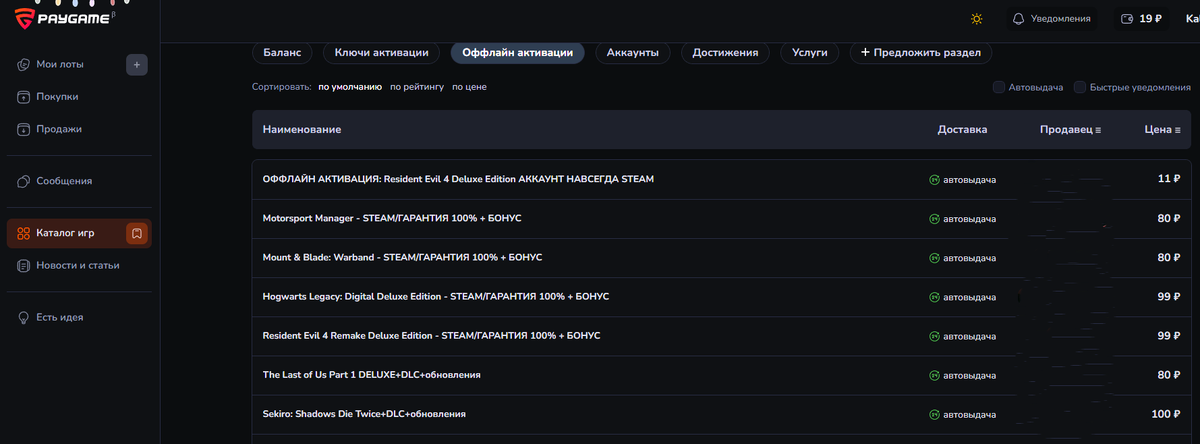1200x444 pixels.
Task: Click the Мои лоты sidebar icon
Action: point(24,64)
